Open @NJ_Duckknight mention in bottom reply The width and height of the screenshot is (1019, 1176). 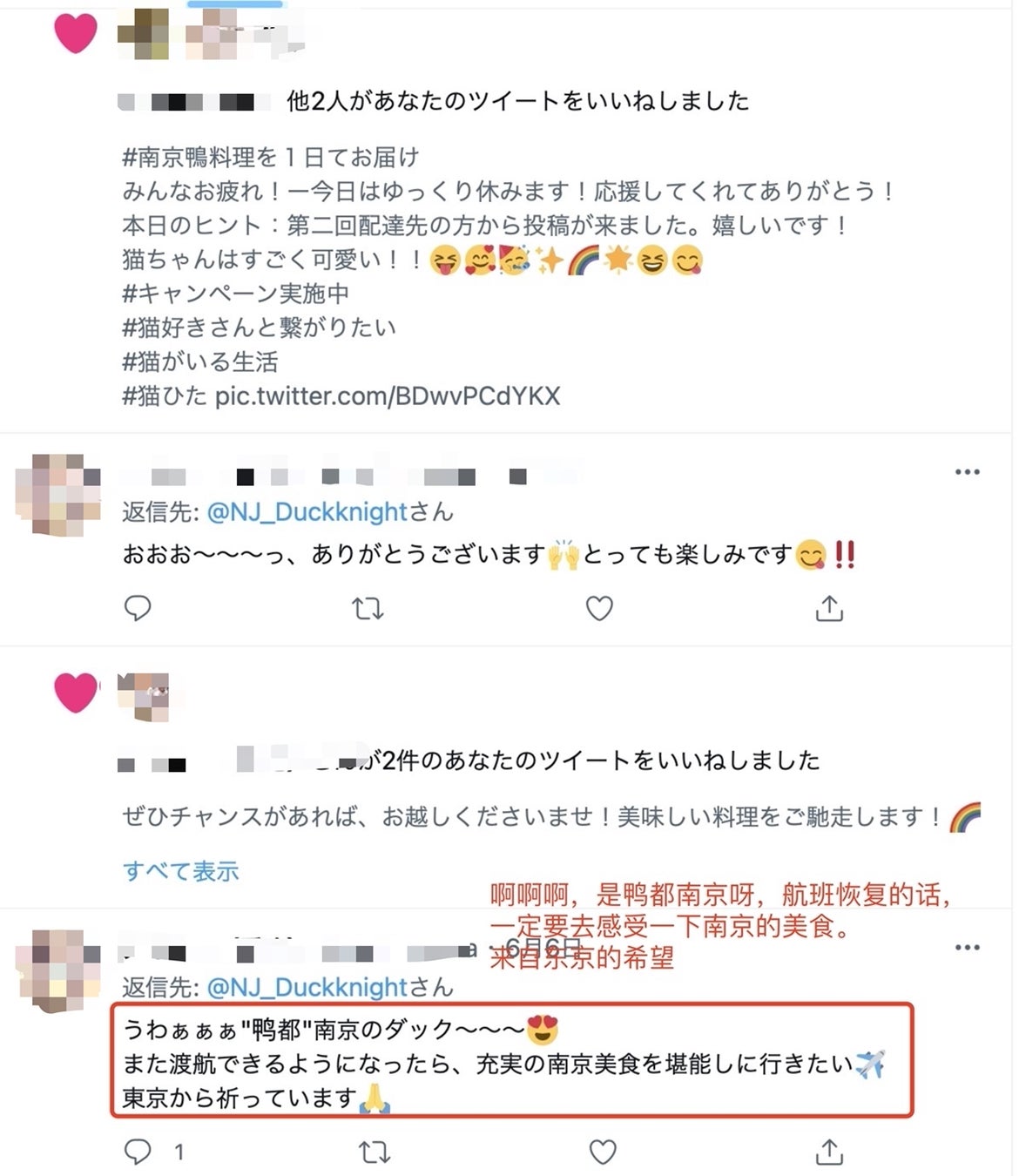point(307,988)
